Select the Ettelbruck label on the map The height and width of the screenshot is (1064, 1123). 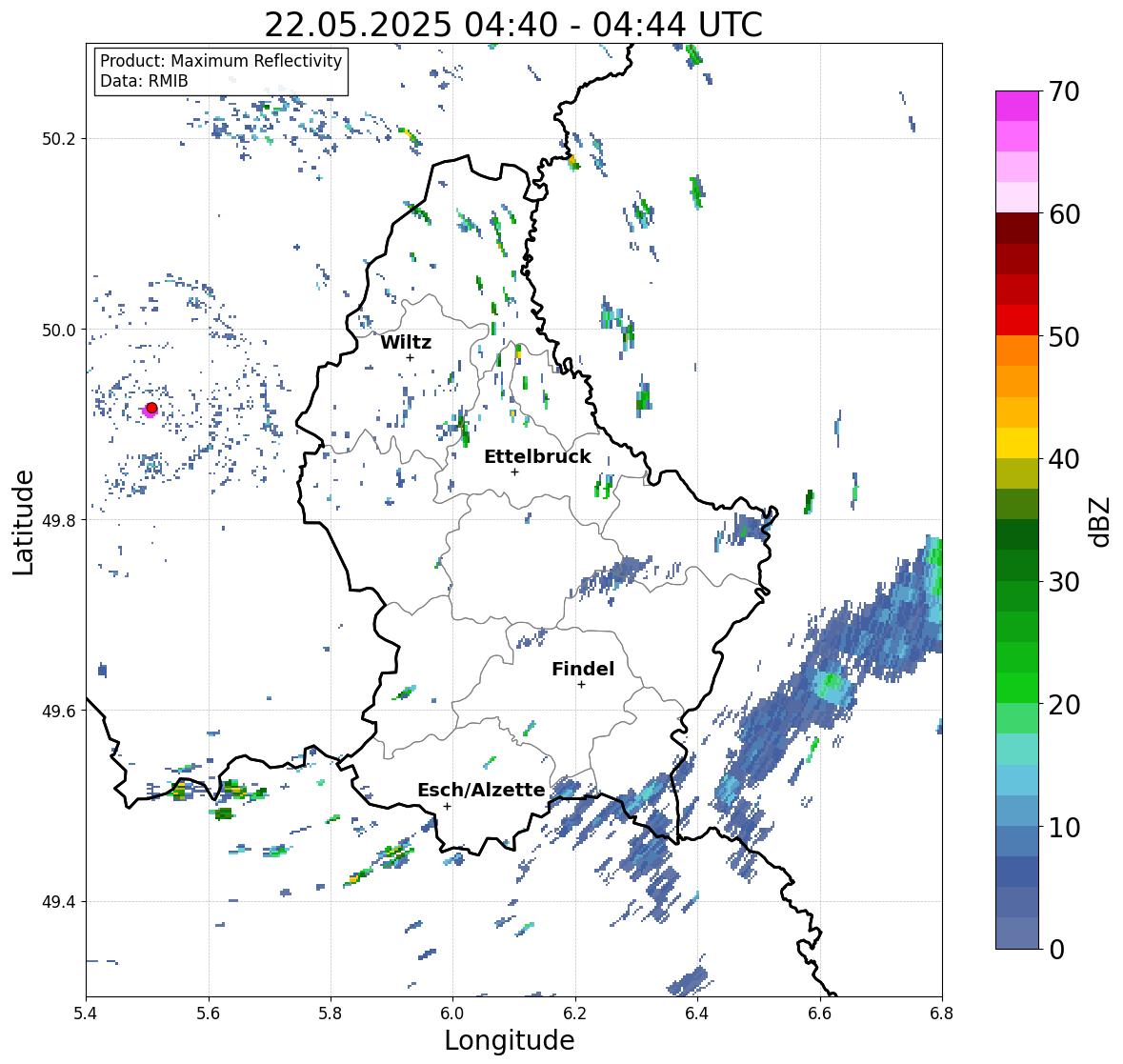[537, 457]
